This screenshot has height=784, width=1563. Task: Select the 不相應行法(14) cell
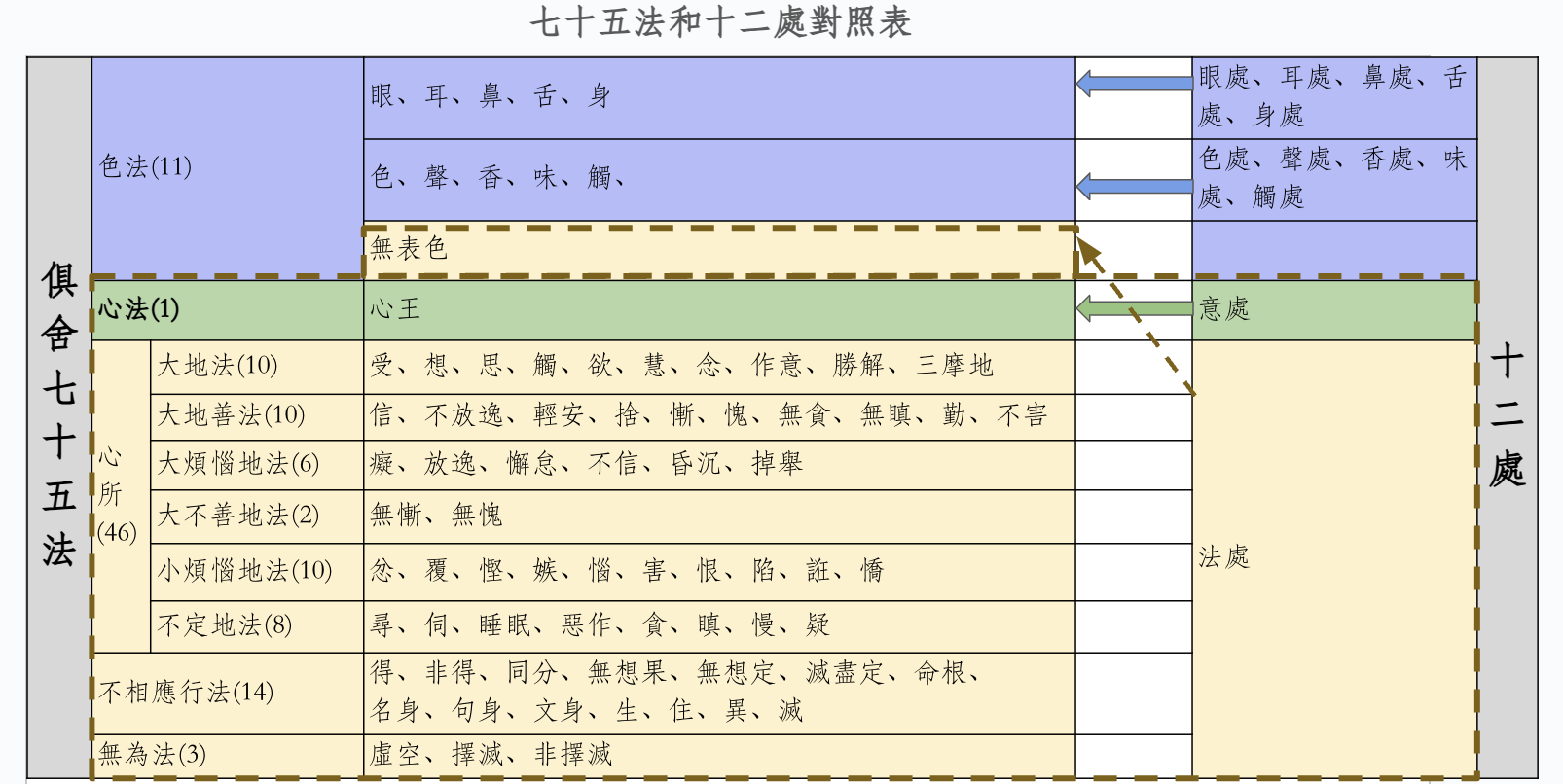coord(228,694)
